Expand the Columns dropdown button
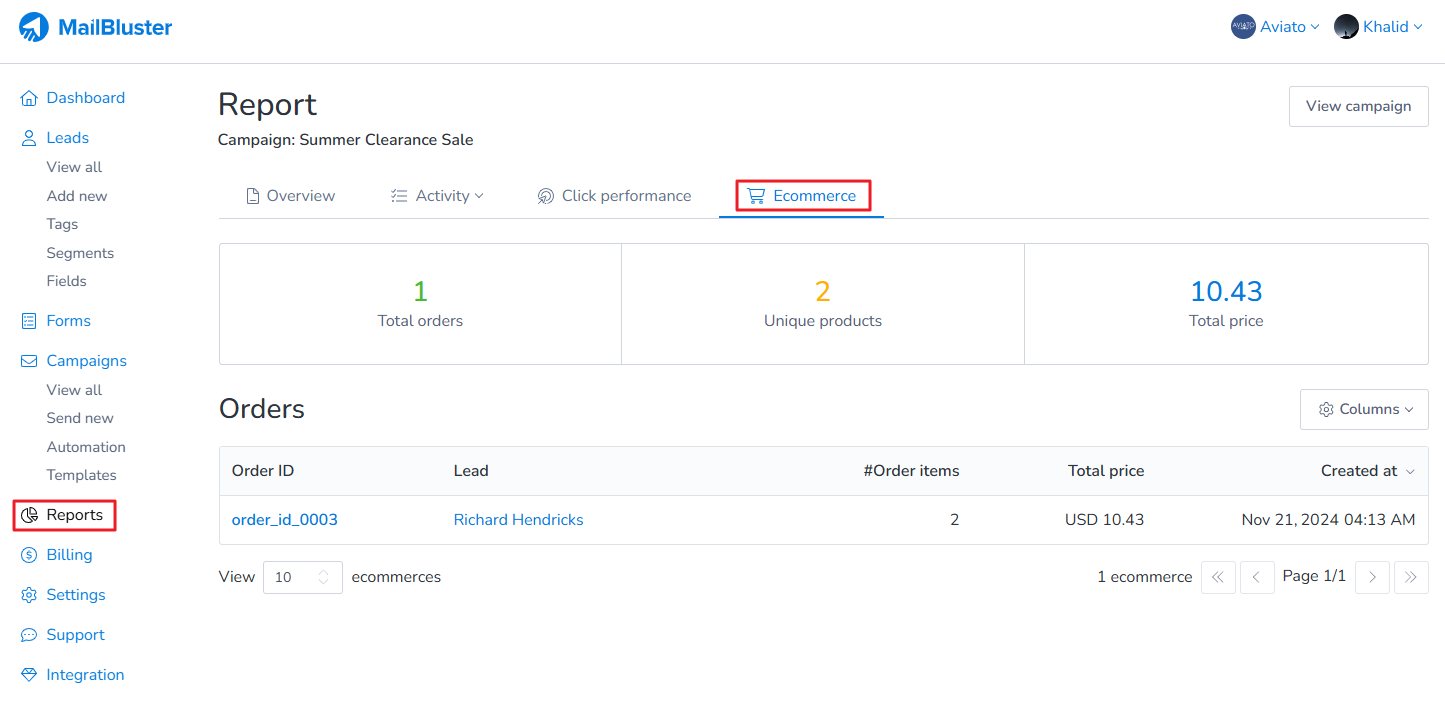 coord(1364,409)
